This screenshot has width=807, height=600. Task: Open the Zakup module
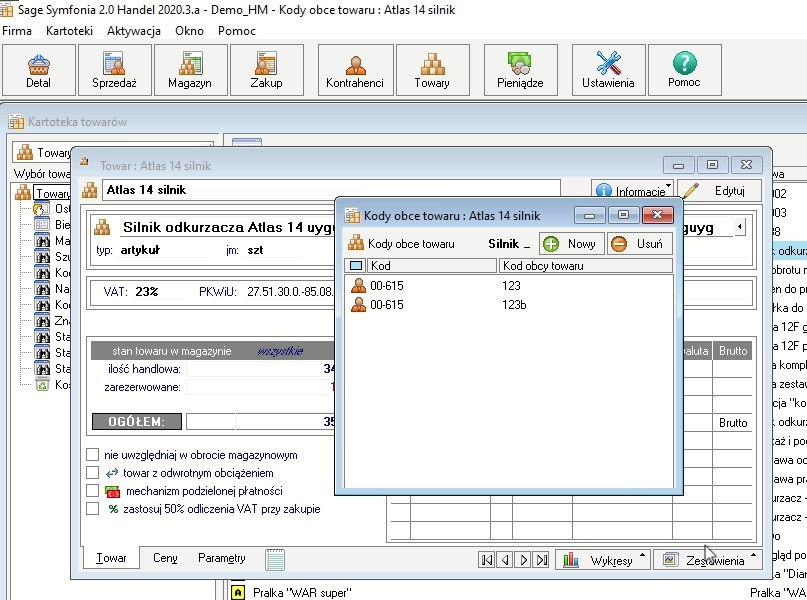pos(267,70)
